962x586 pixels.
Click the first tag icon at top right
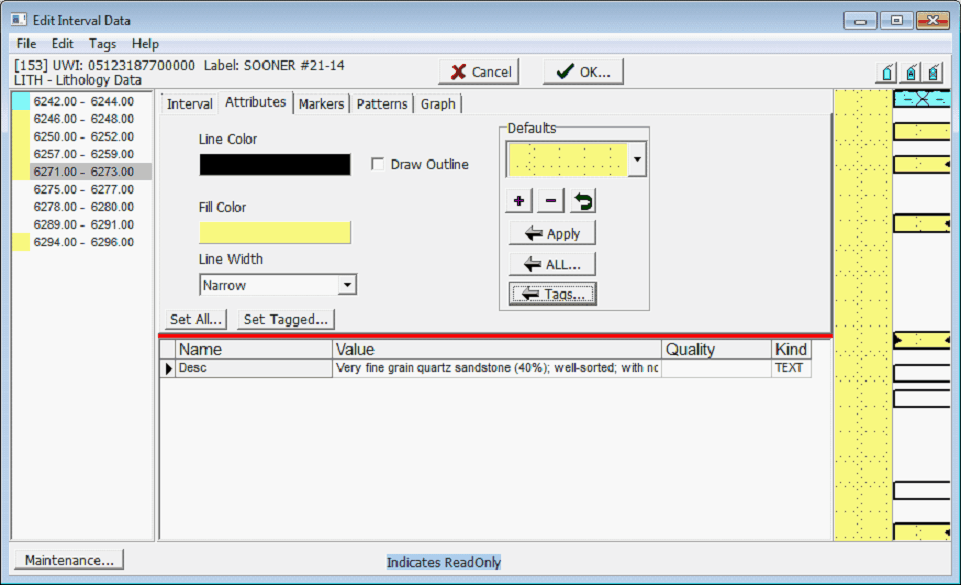[886, 72]
